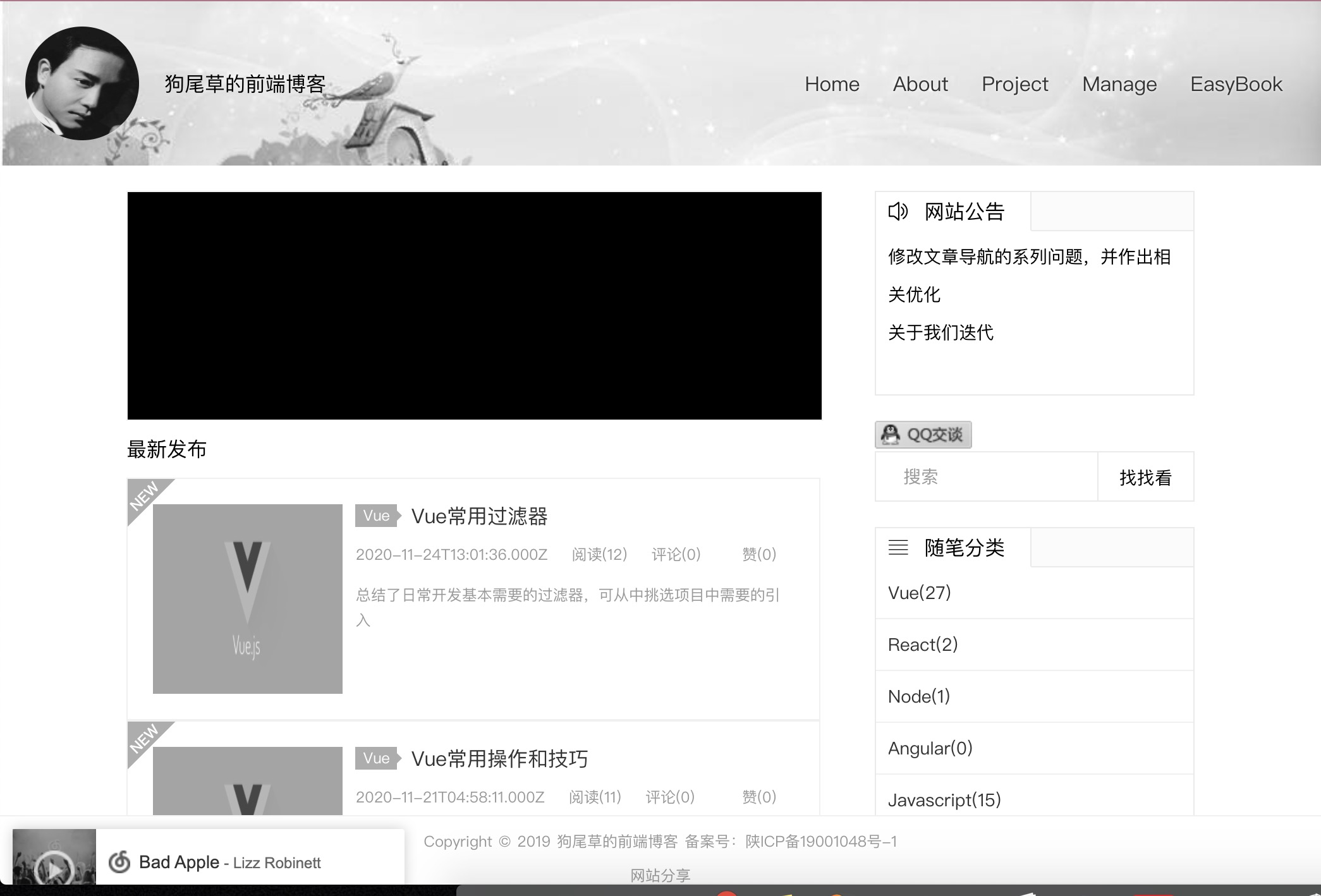Click 赞(0) on Vue常用过滤器 article

point(759,554)
